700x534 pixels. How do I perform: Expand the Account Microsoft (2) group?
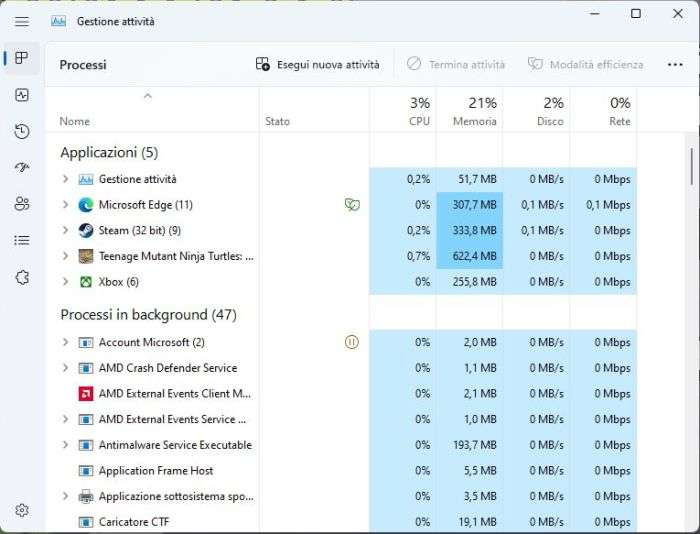coord(66,342)
